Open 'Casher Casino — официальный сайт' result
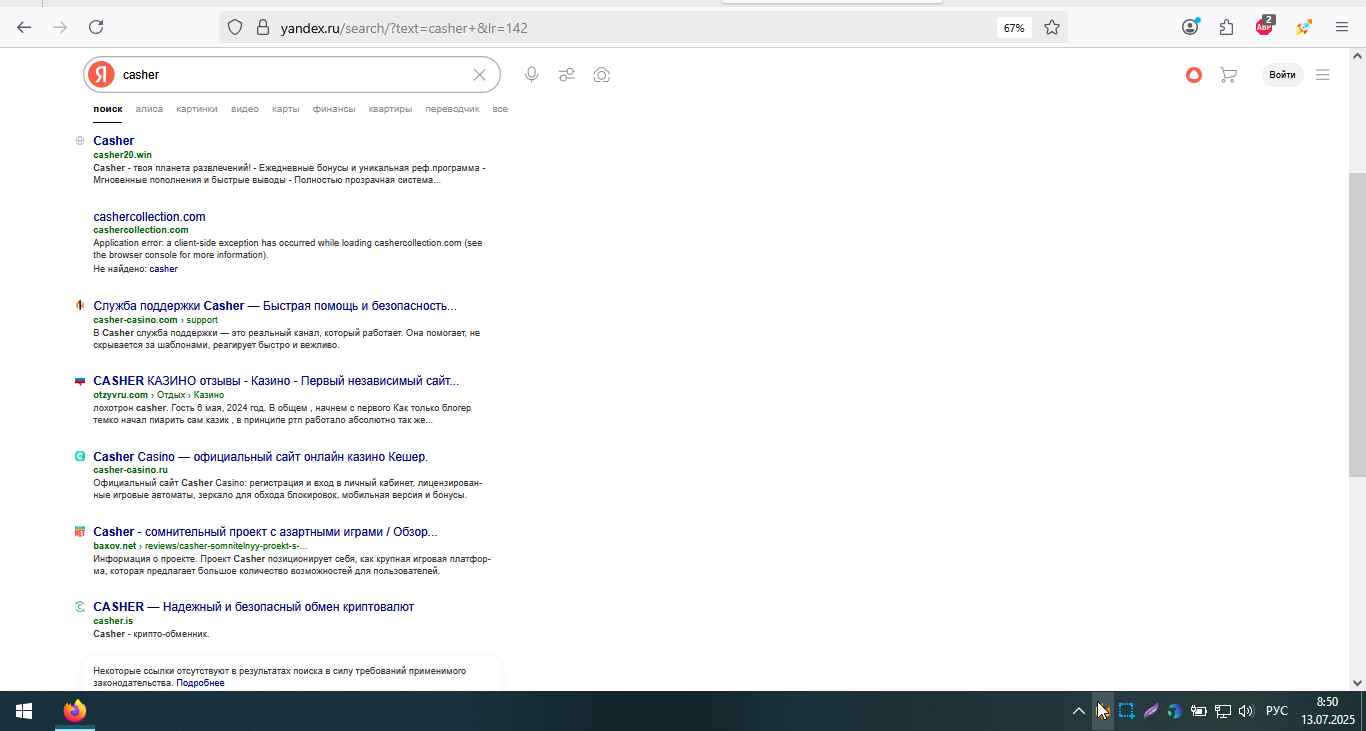Screen dimensions: 1366x731 coord(260,457)
